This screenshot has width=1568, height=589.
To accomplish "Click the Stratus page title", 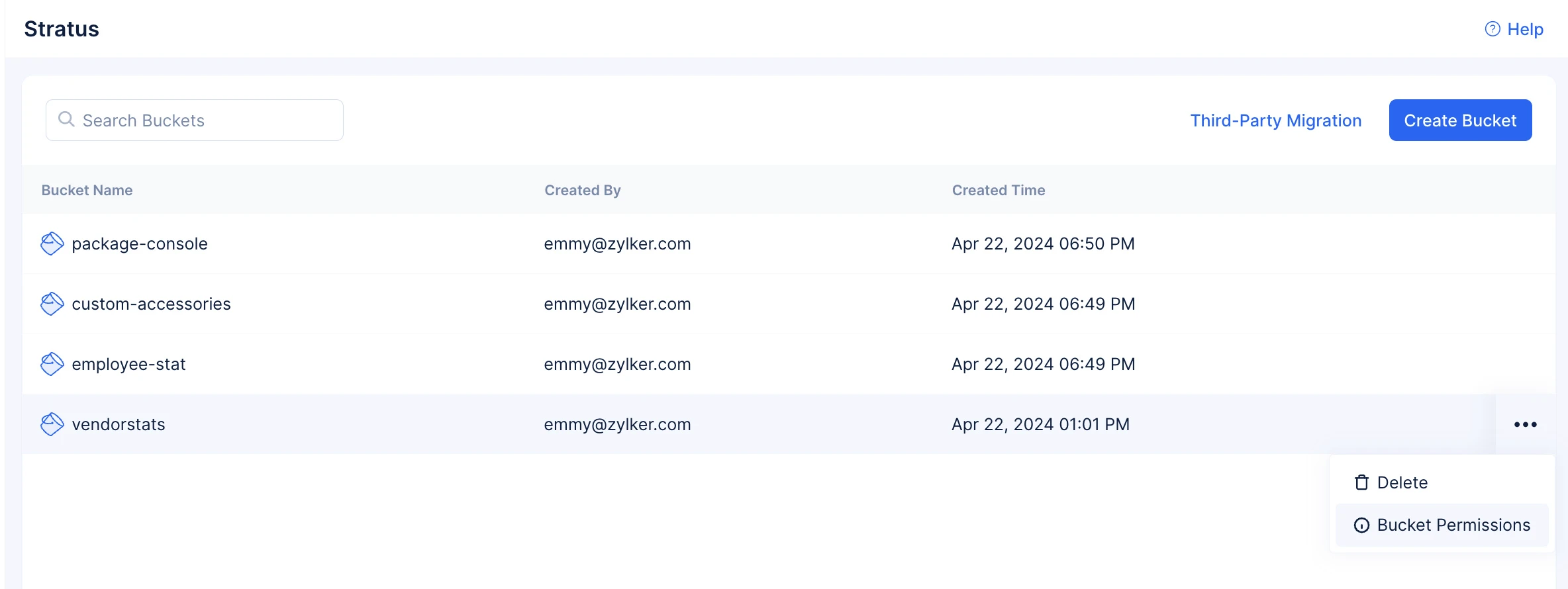I will coord(62,29).
